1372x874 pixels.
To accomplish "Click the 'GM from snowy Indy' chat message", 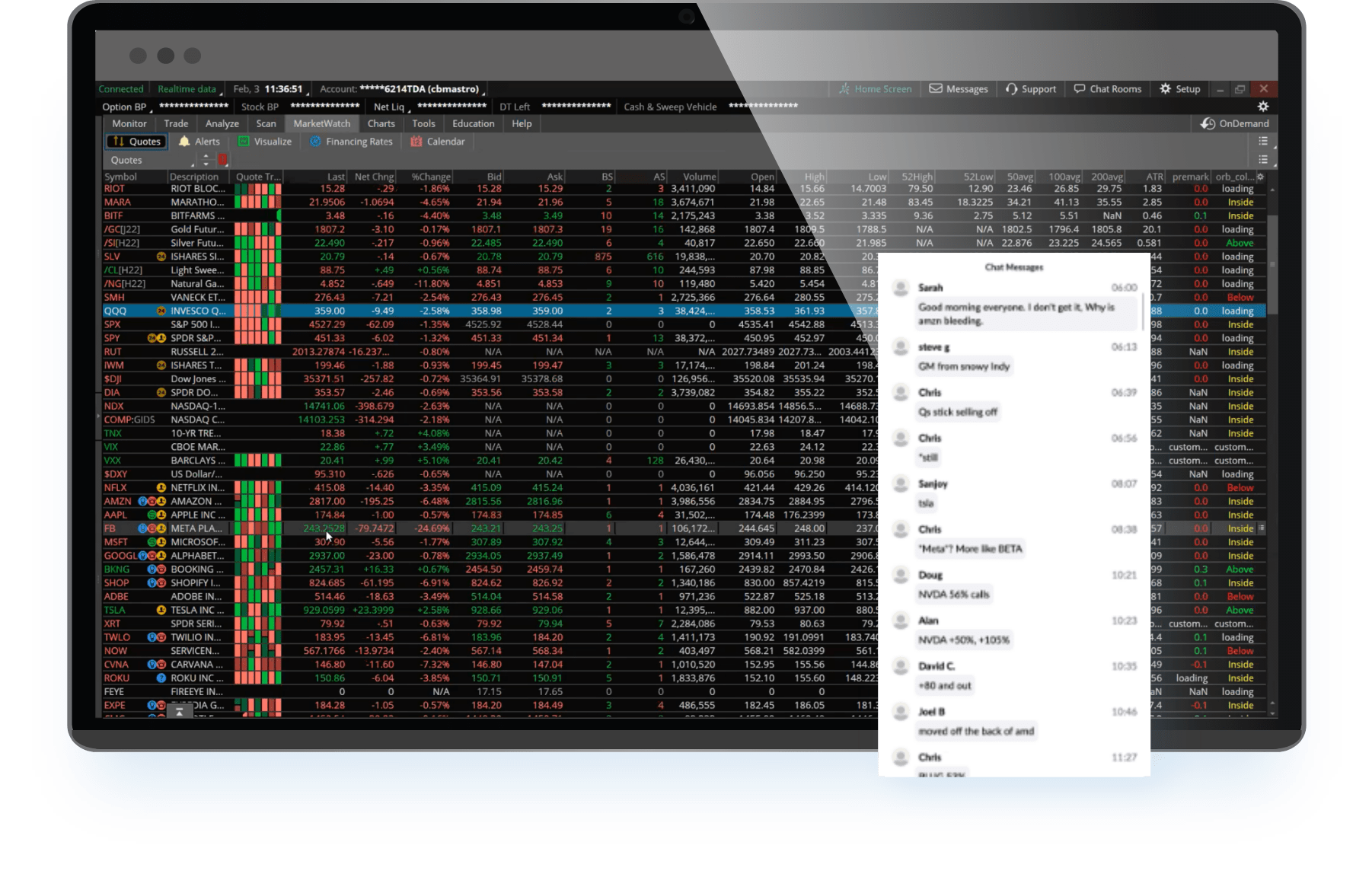I will pos(964,366).
